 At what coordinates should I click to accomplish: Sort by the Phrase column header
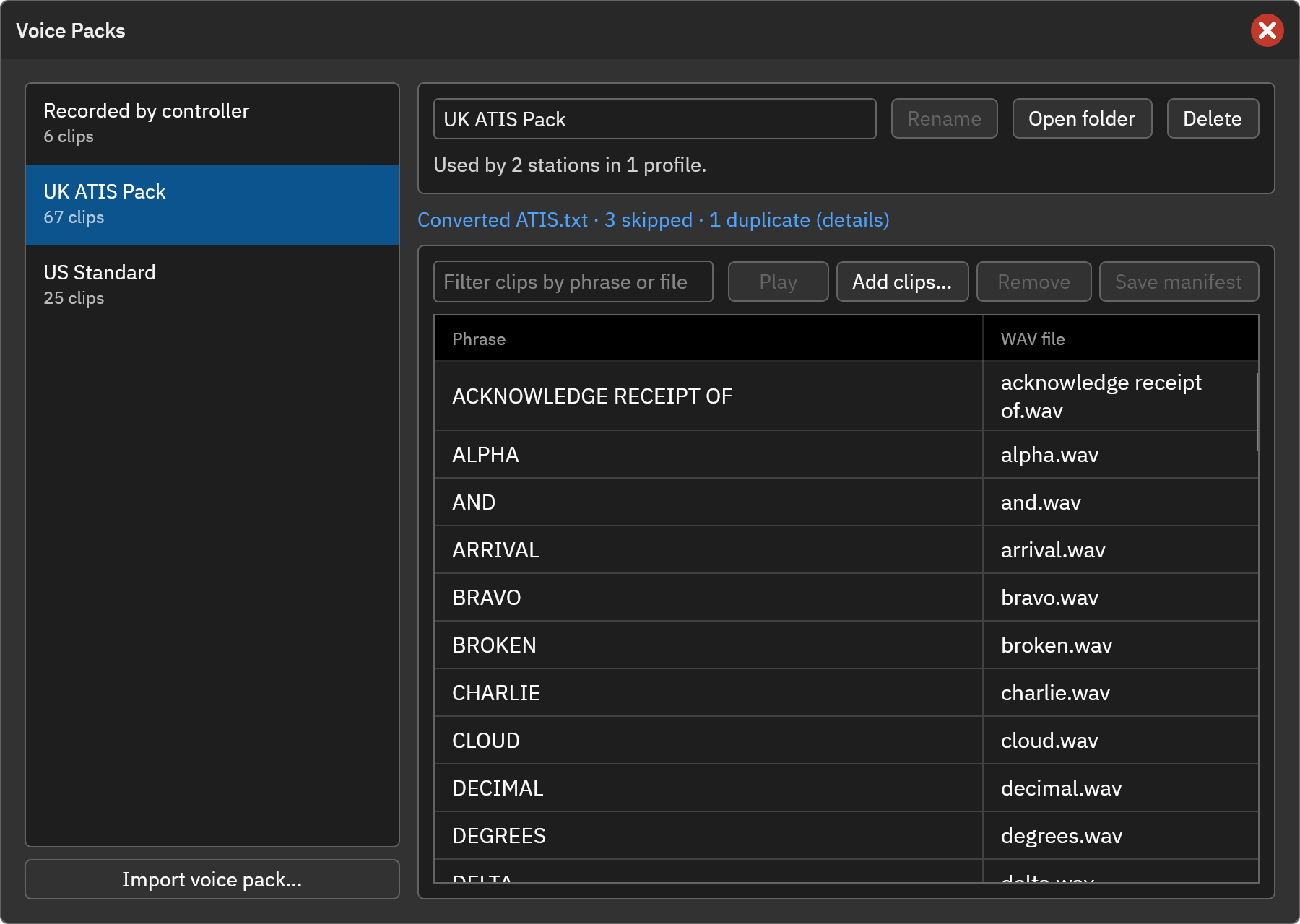click(x=708, y=339)
